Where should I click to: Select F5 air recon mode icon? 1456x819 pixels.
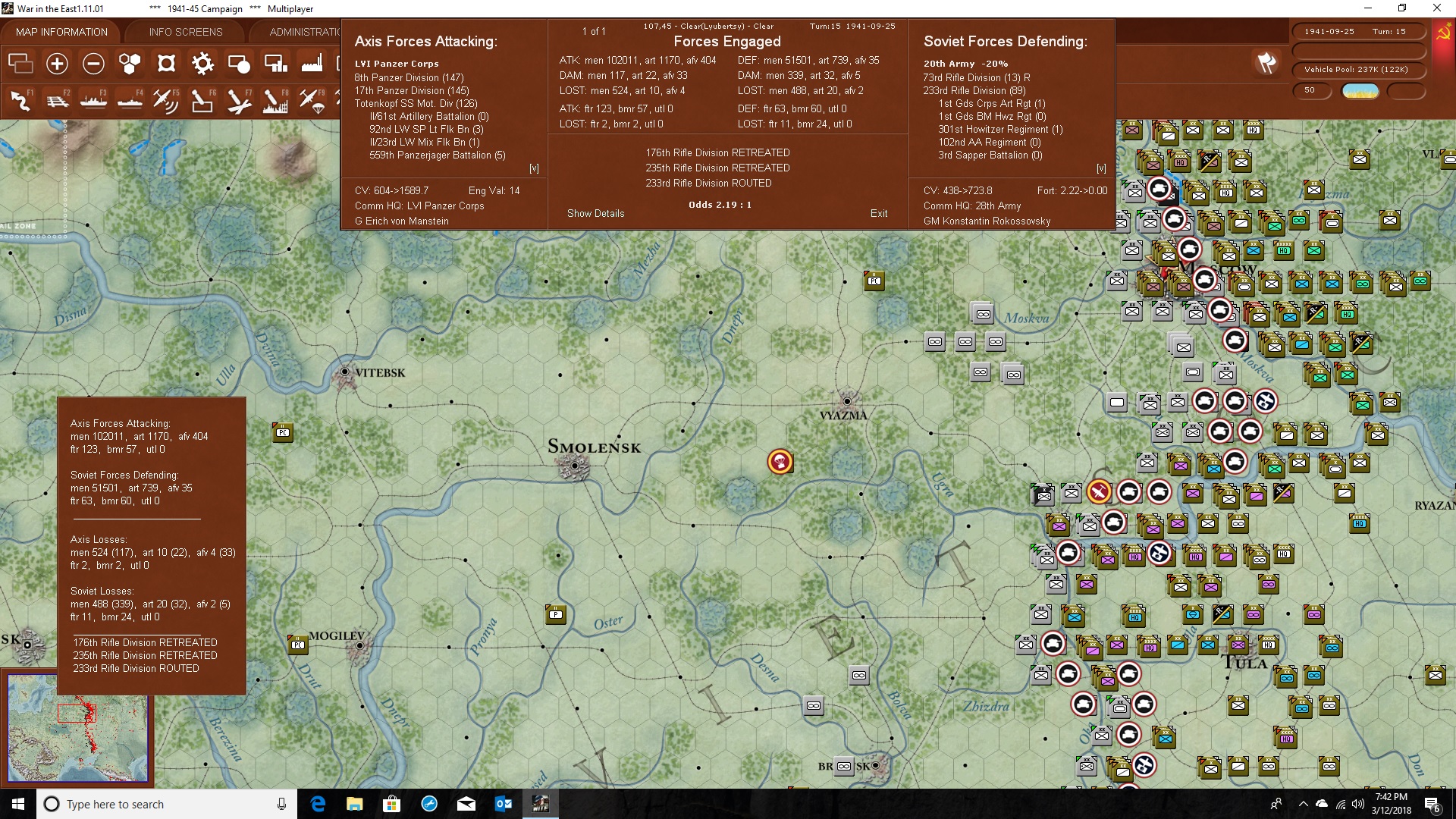(x=166, y=100)
